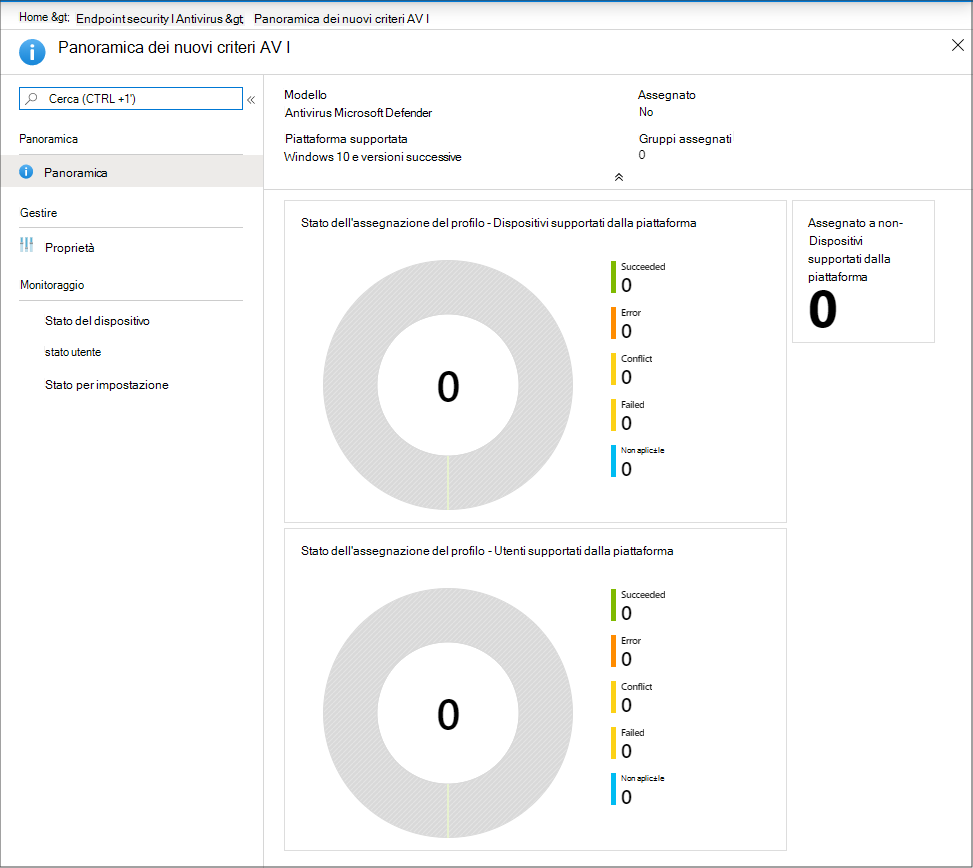
Task: Open the stato utente page
Action: coord(73,352)
